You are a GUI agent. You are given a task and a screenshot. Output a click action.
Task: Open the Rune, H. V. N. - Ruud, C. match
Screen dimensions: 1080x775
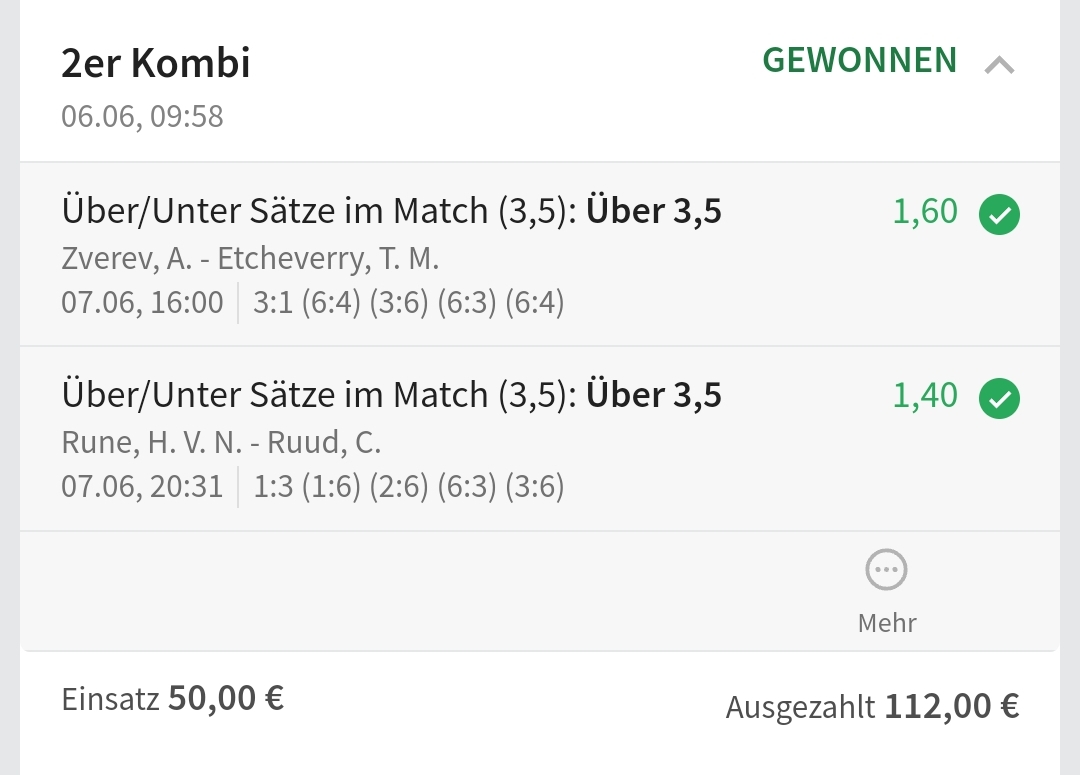click(221, 443)
